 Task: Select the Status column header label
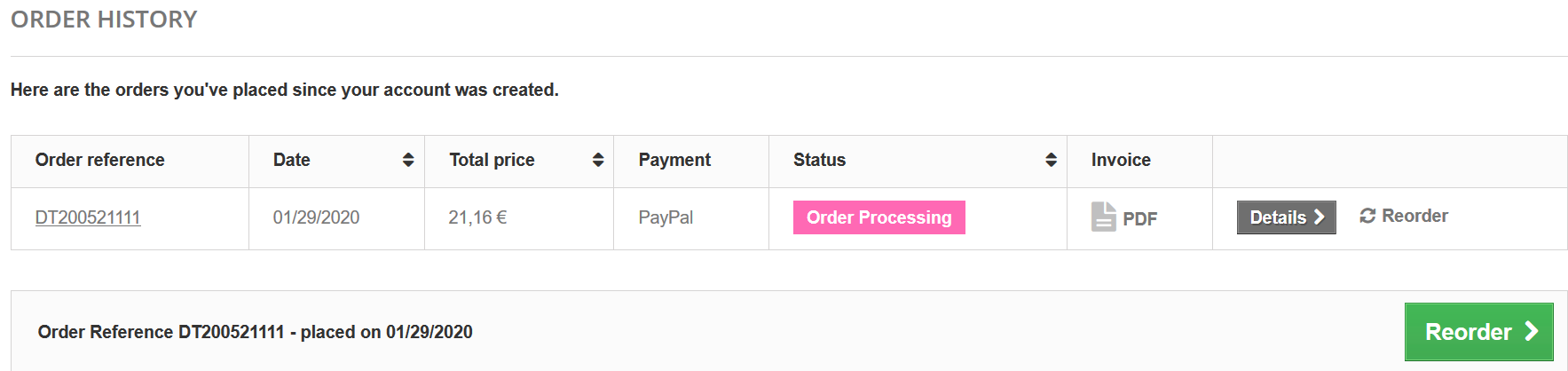(819, 160)
